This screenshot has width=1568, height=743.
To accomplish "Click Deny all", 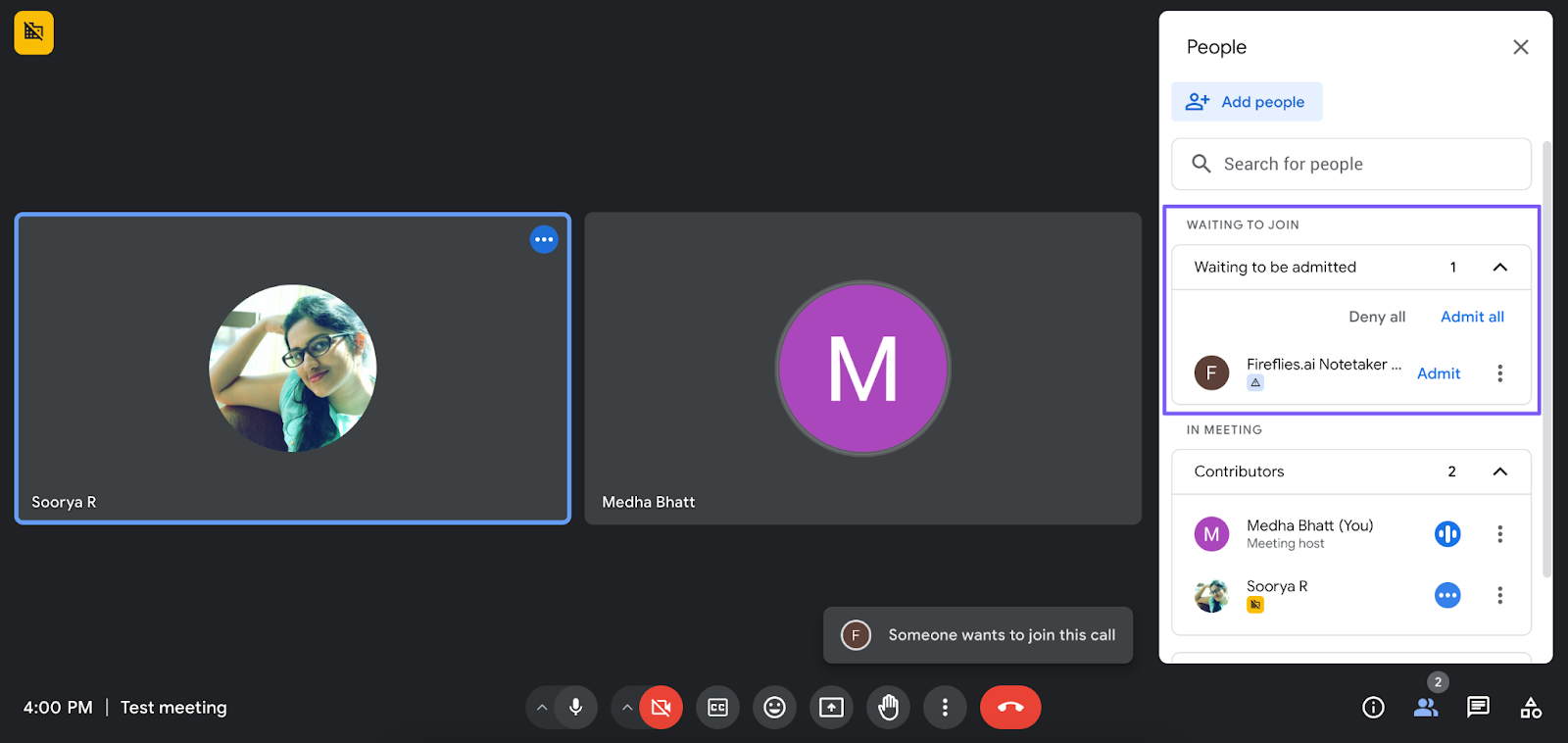I will pyautogui.click(x=1377, y=317).
